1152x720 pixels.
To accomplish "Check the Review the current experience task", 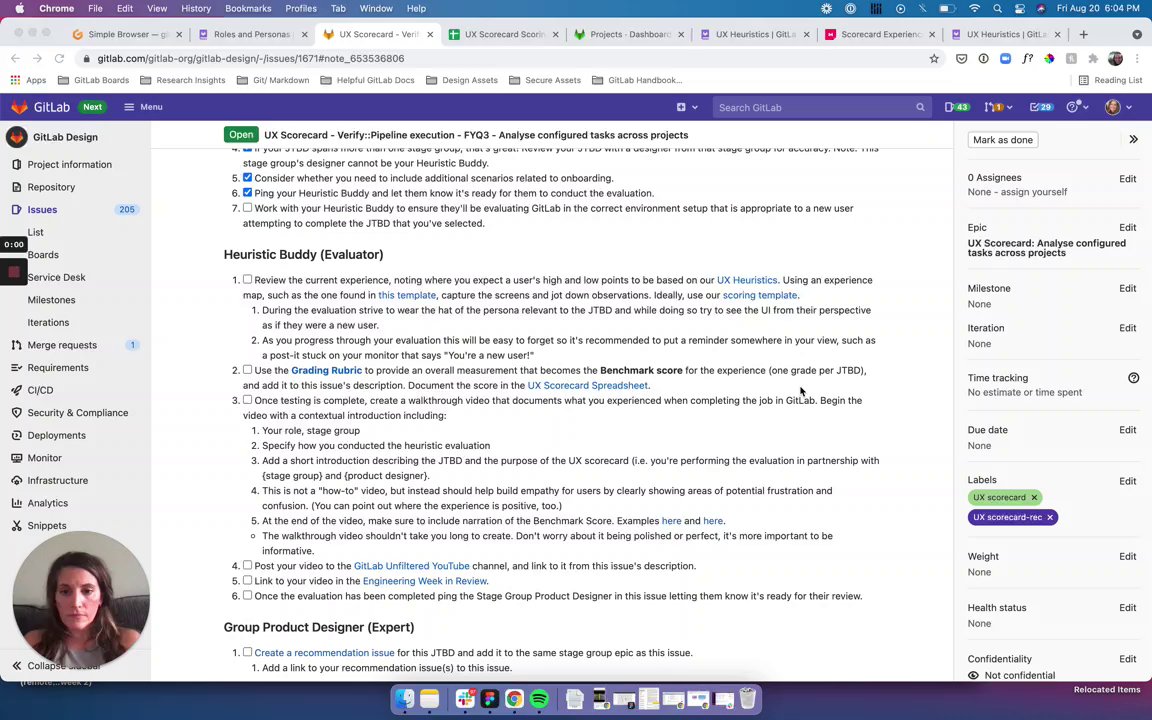I will pyautogui.click(x=248, y=279).
